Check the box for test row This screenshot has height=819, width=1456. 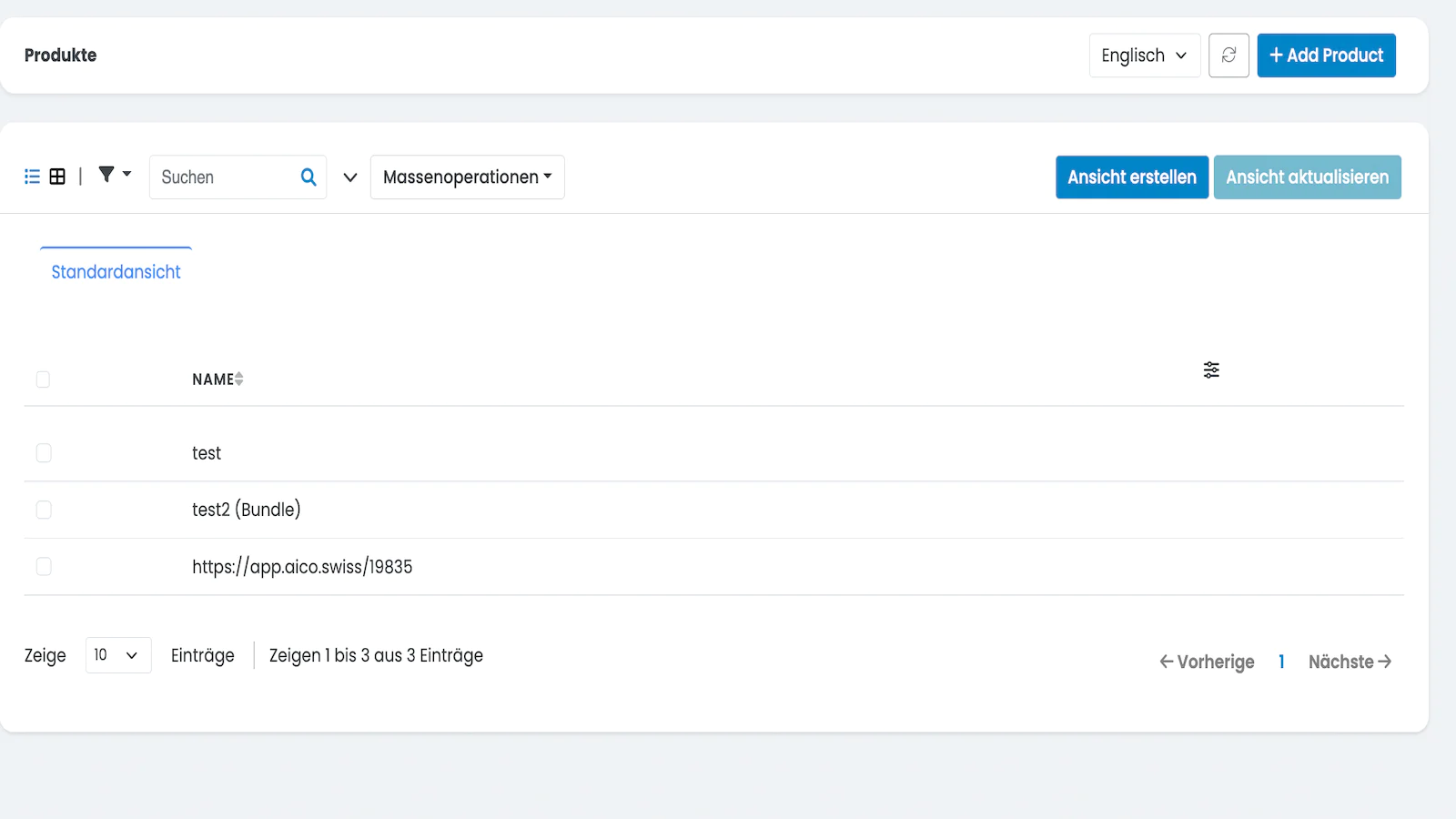pos(44,453)
